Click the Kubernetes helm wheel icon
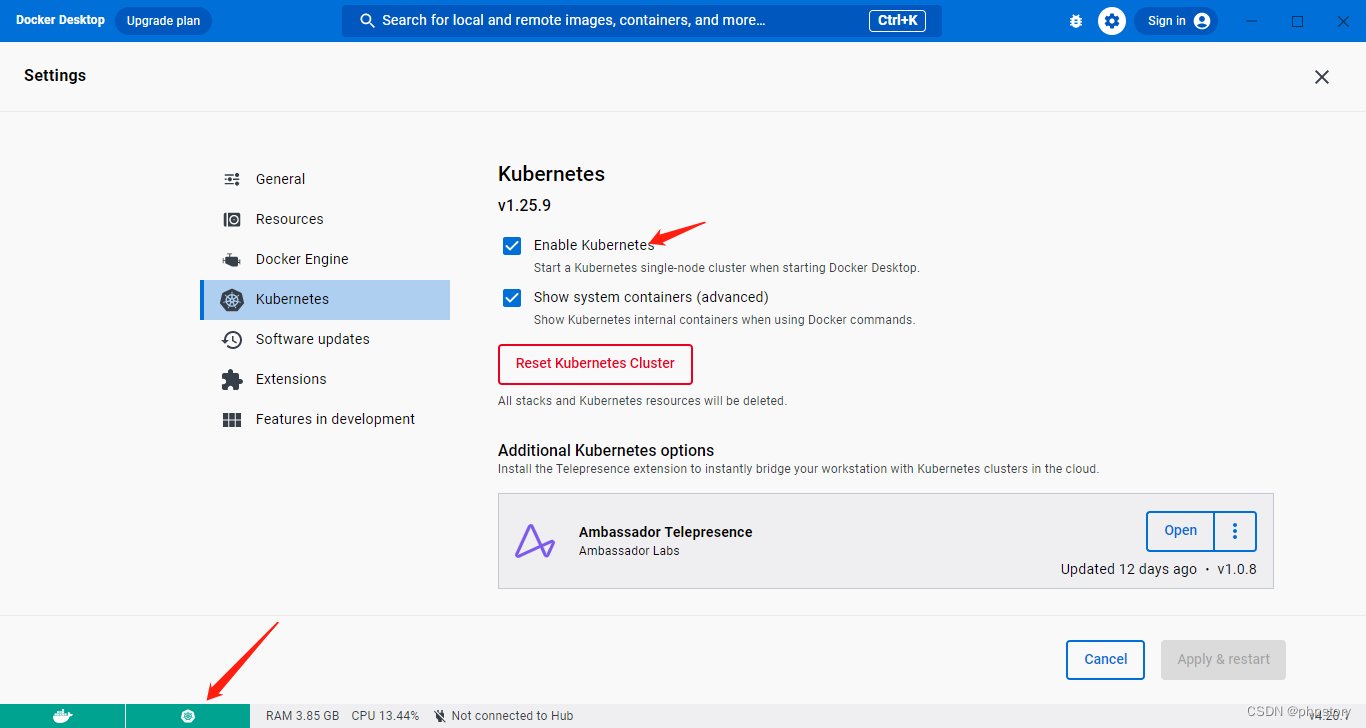The width and height of the screenshot is (1366, 728). [x=232, y=299]
